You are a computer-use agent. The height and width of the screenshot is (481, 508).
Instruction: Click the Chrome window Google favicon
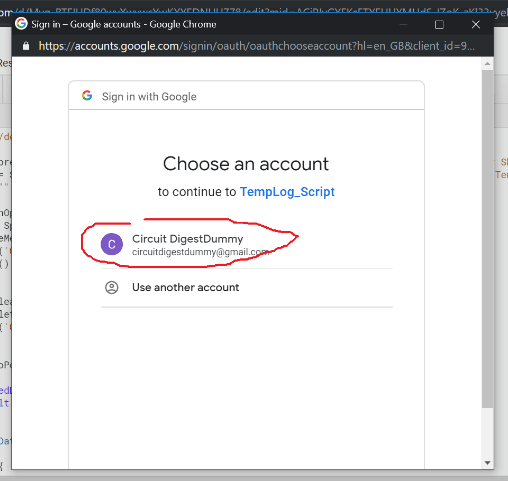click(21, 24)
